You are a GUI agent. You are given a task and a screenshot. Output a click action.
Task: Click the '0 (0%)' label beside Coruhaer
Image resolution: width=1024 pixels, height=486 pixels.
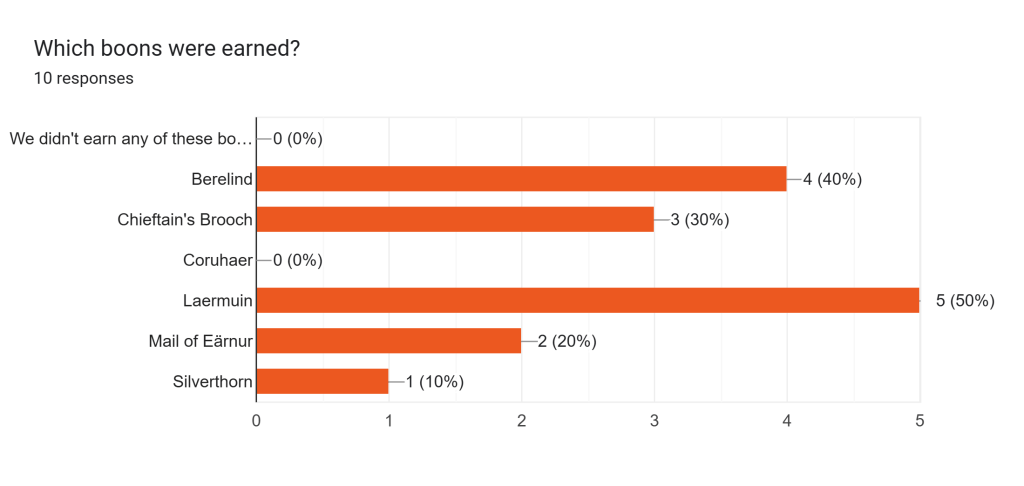point(298,260)
